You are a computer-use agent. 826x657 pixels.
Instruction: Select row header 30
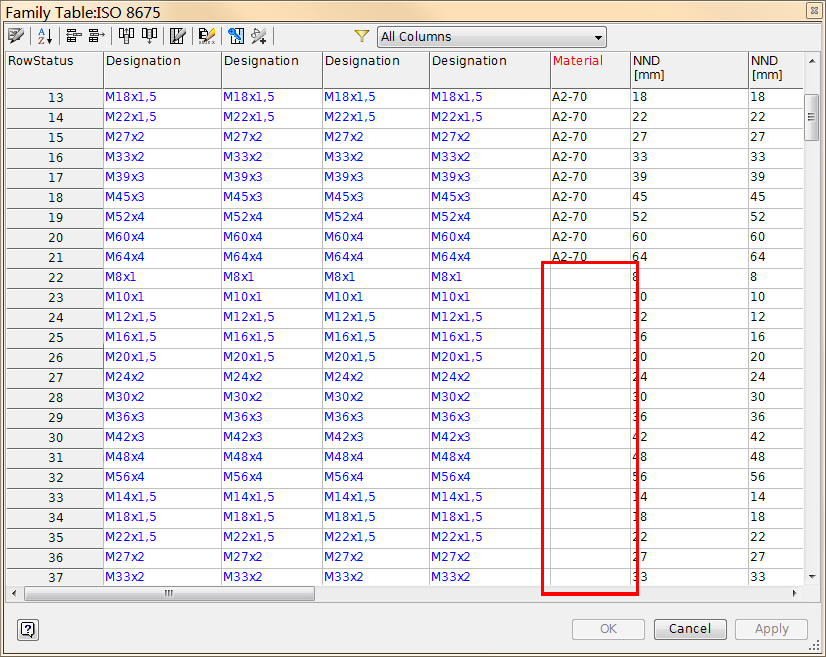(55, 438)
